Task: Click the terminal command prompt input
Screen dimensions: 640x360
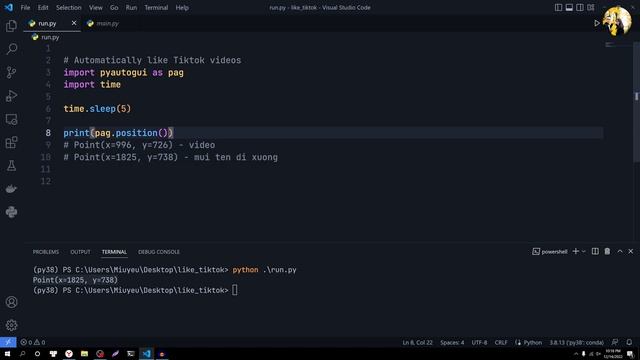Action: [235, 290]
